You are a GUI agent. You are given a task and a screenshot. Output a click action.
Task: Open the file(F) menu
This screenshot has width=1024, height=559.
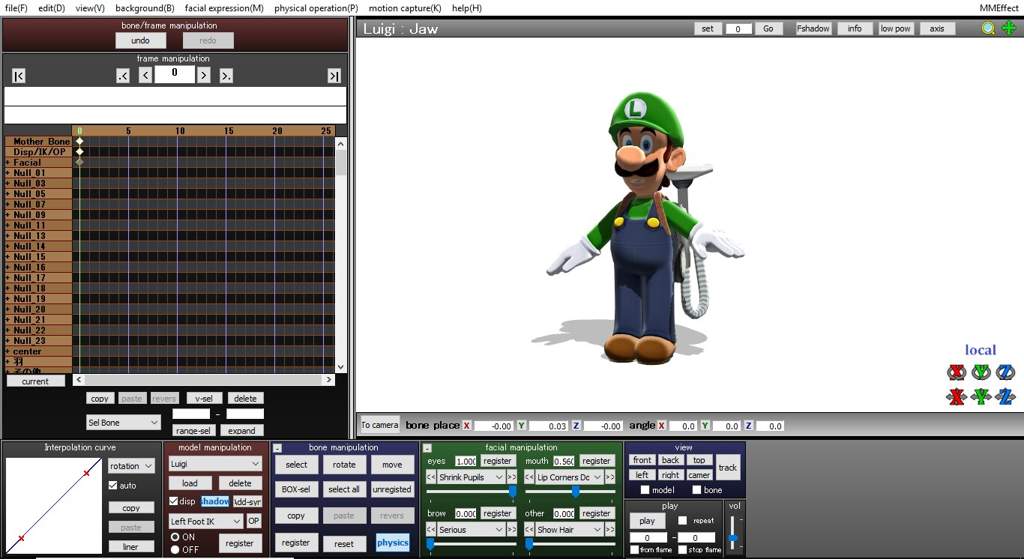pyautogui.click(x=16, y=8)
